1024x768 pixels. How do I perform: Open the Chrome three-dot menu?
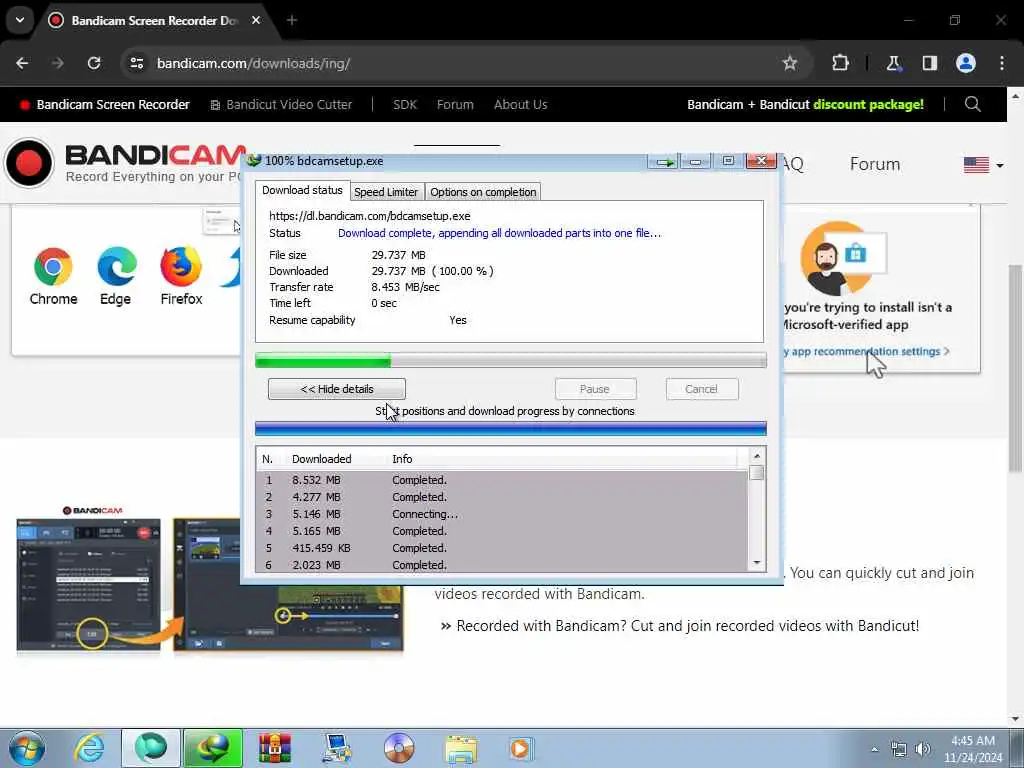tap(1002, 63)
